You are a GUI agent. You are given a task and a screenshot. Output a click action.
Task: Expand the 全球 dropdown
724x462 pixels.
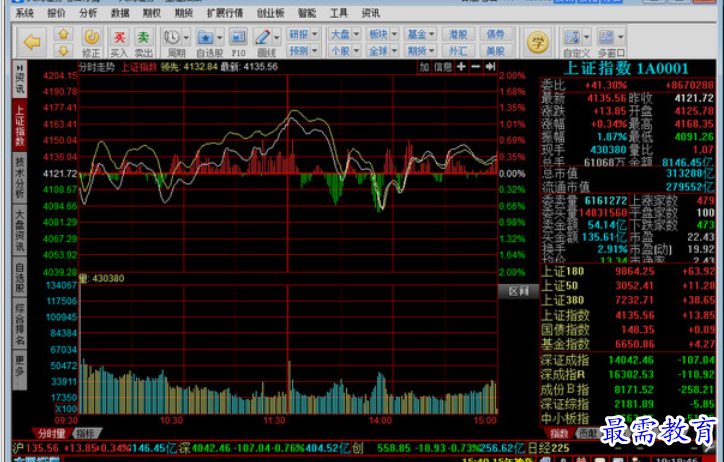coord(394,50)
